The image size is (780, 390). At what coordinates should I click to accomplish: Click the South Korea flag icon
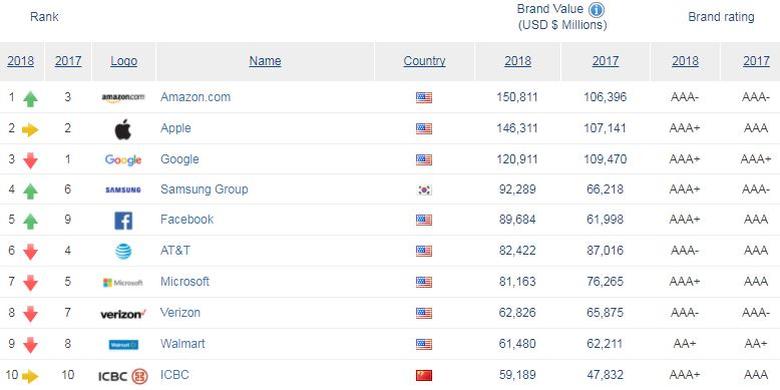[x=424, y=190]
